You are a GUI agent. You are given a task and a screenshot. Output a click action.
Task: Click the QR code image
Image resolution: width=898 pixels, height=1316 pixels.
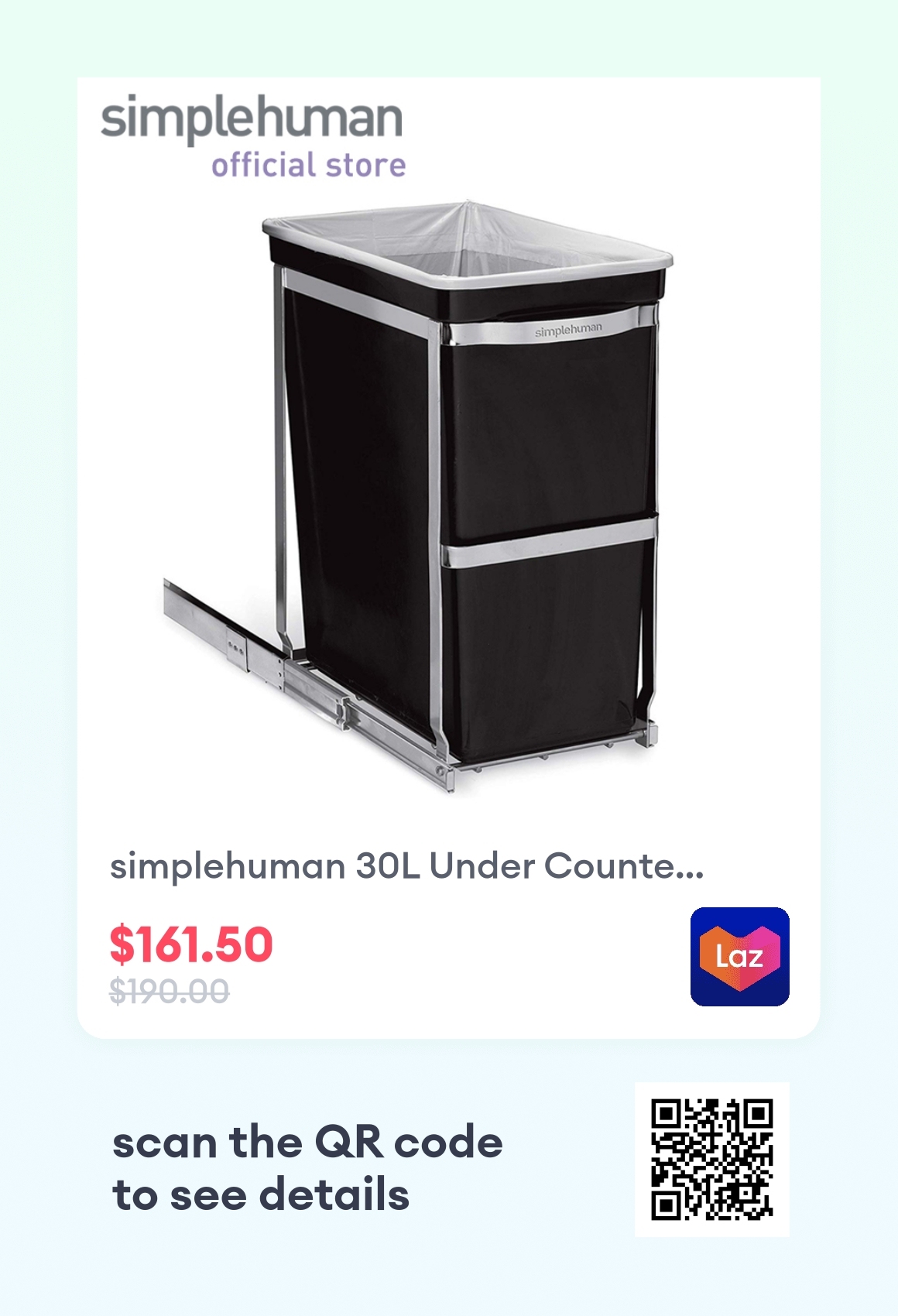point(711,1159)
